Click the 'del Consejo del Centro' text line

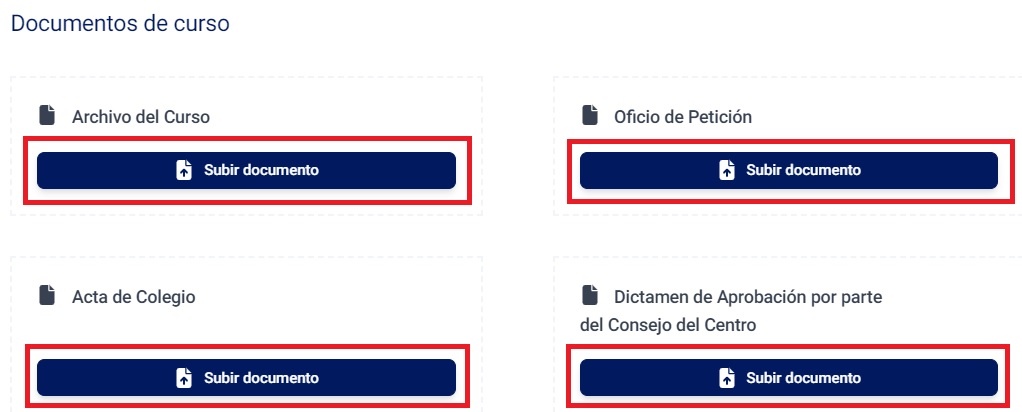click(668, 325)
